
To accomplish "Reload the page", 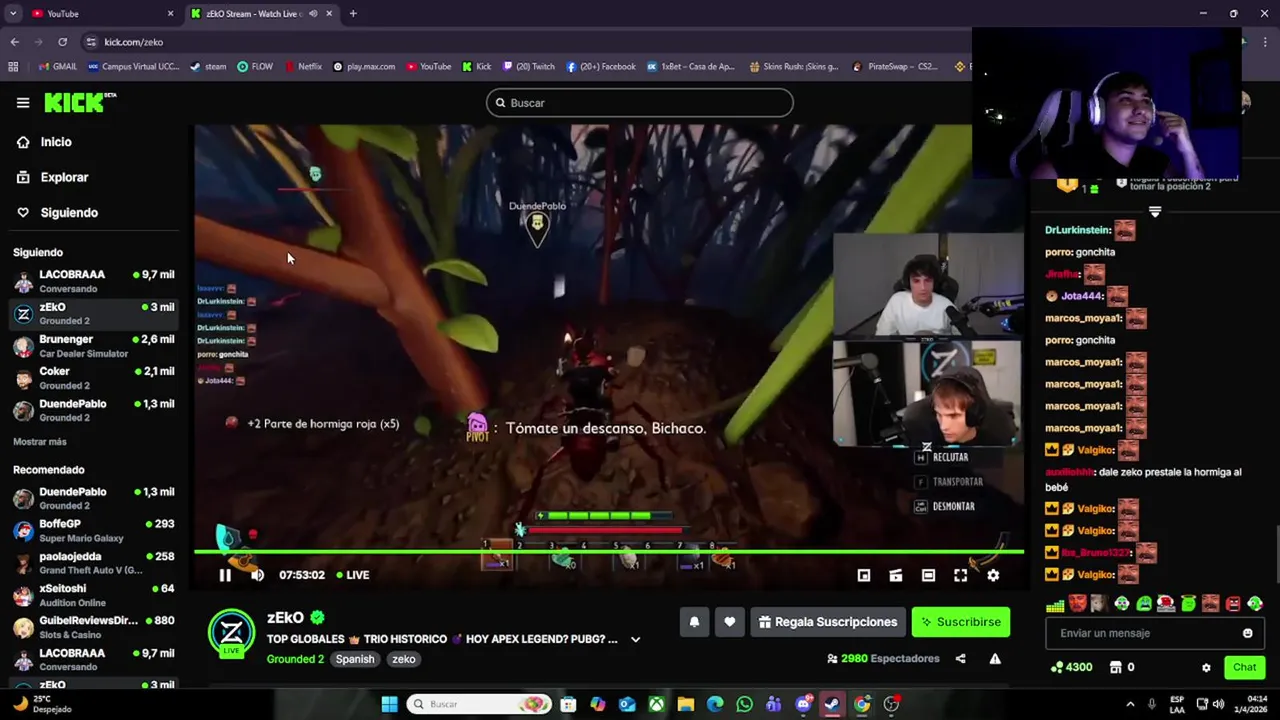I will (x=62, y=42).
